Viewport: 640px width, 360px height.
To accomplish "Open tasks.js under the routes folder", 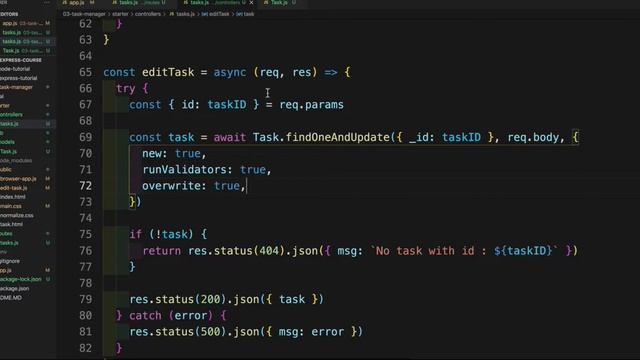I will 9,243.
